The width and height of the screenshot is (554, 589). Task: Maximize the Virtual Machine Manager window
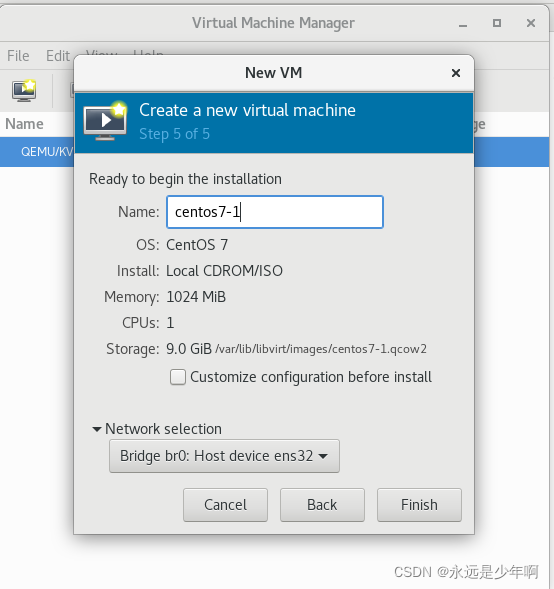497,23
